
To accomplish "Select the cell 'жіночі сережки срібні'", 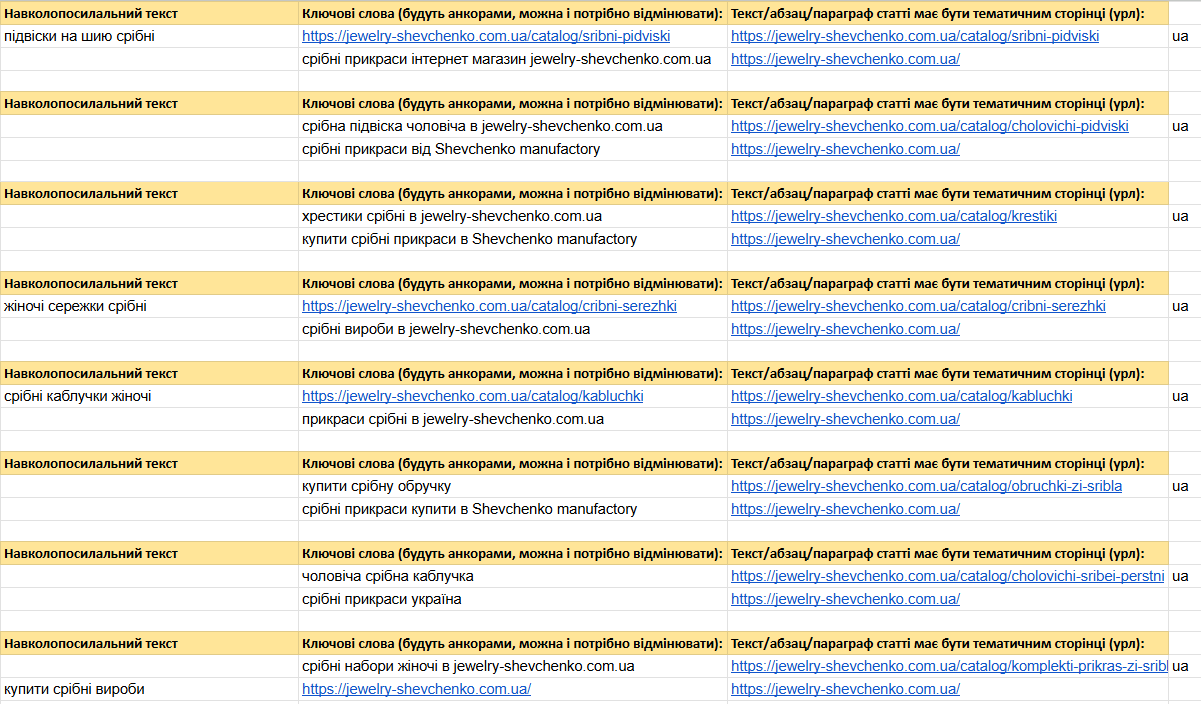I will coord(149,306).
